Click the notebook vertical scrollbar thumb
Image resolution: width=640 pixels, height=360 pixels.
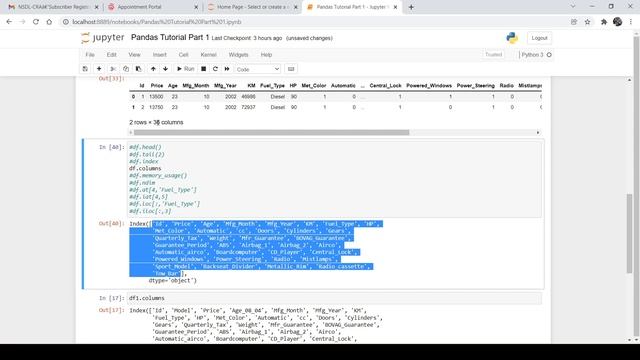[630, 233]
